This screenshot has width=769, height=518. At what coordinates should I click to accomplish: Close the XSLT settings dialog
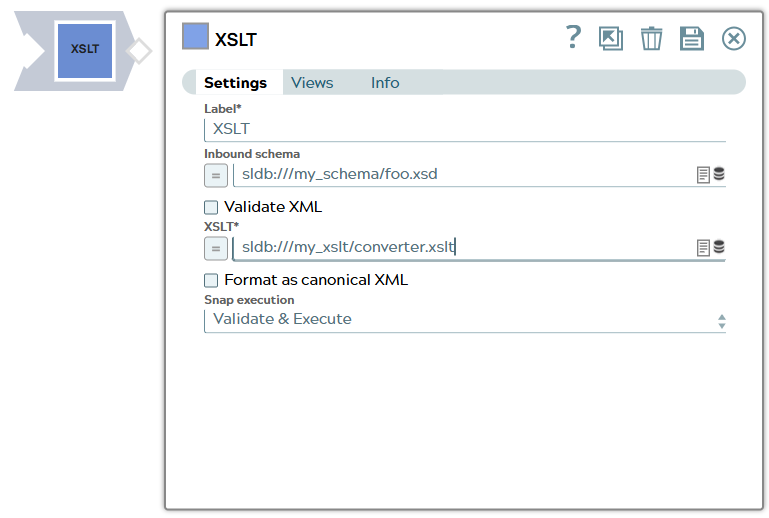click(x=734, y=38)
